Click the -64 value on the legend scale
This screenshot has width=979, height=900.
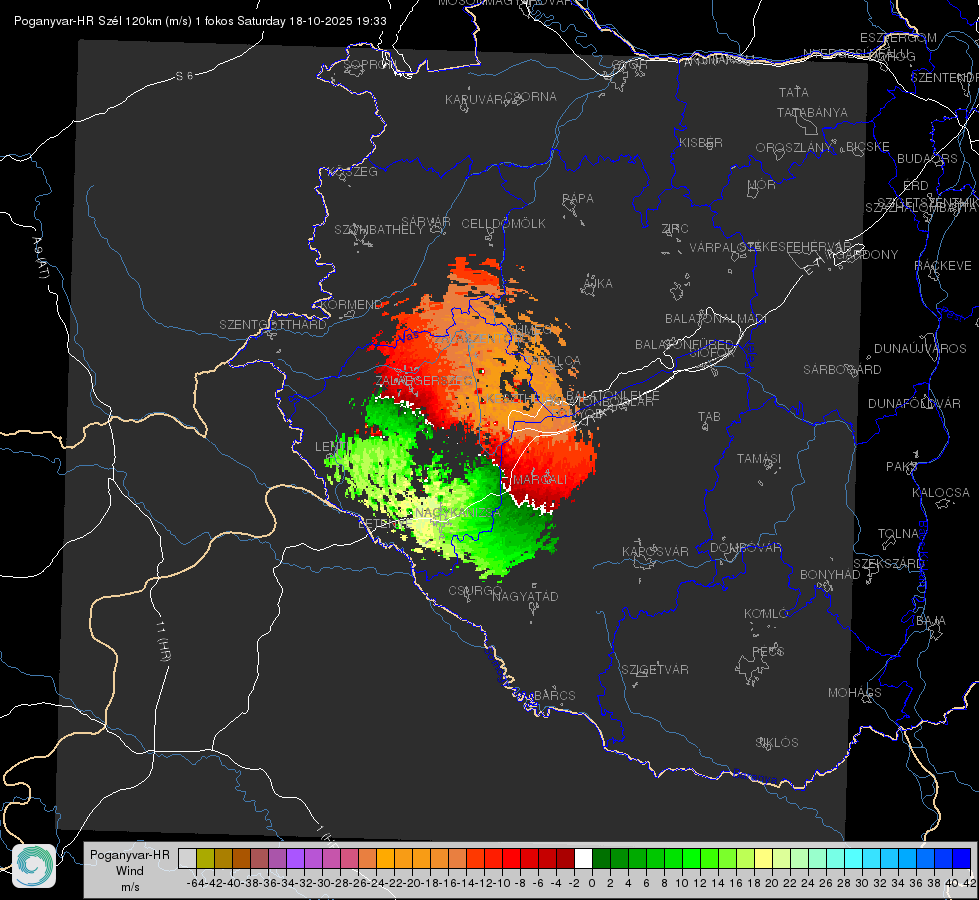tap(196, 883)
